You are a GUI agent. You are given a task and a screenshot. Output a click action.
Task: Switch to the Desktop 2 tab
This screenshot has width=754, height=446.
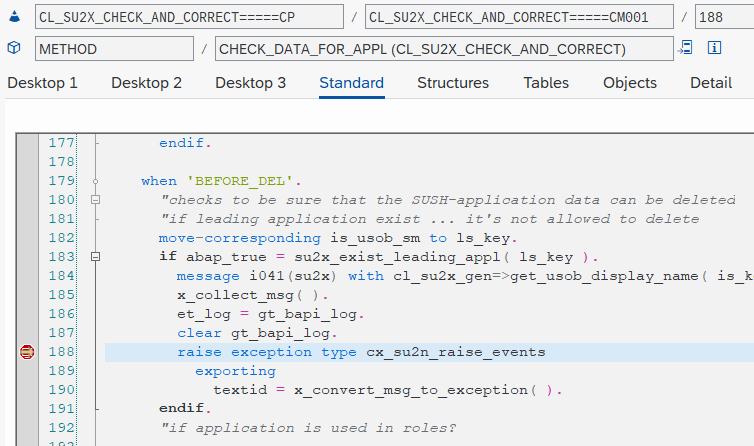tap(146, 83)
